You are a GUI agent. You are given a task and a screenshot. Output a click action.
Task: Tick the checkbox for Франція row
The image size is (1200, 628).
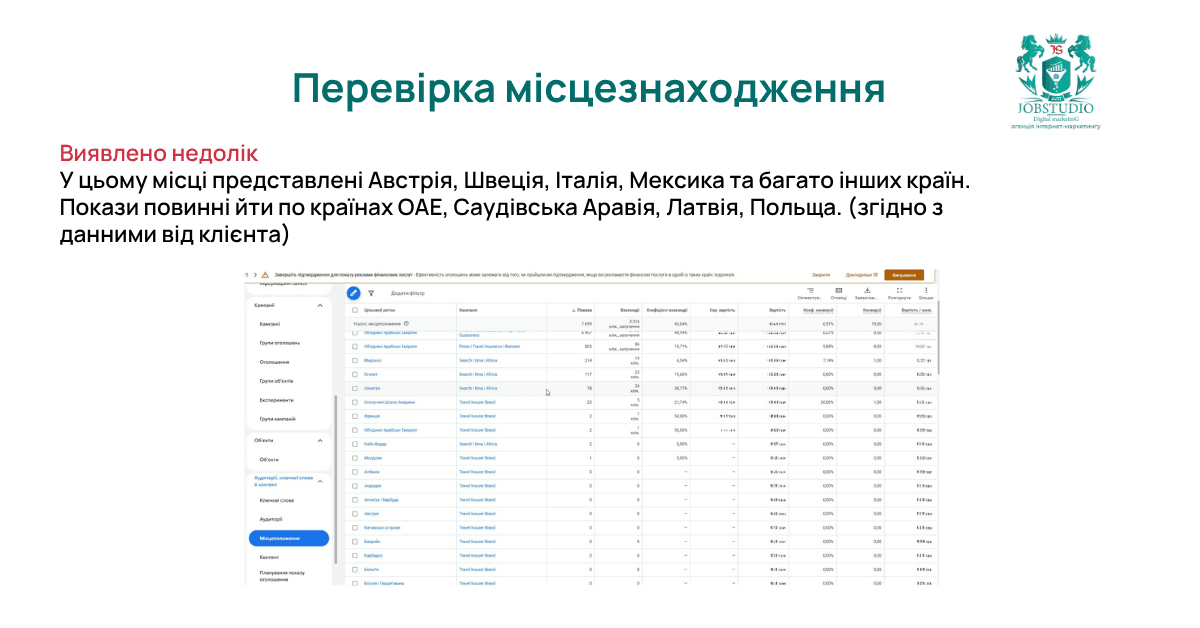coord(355,416)
